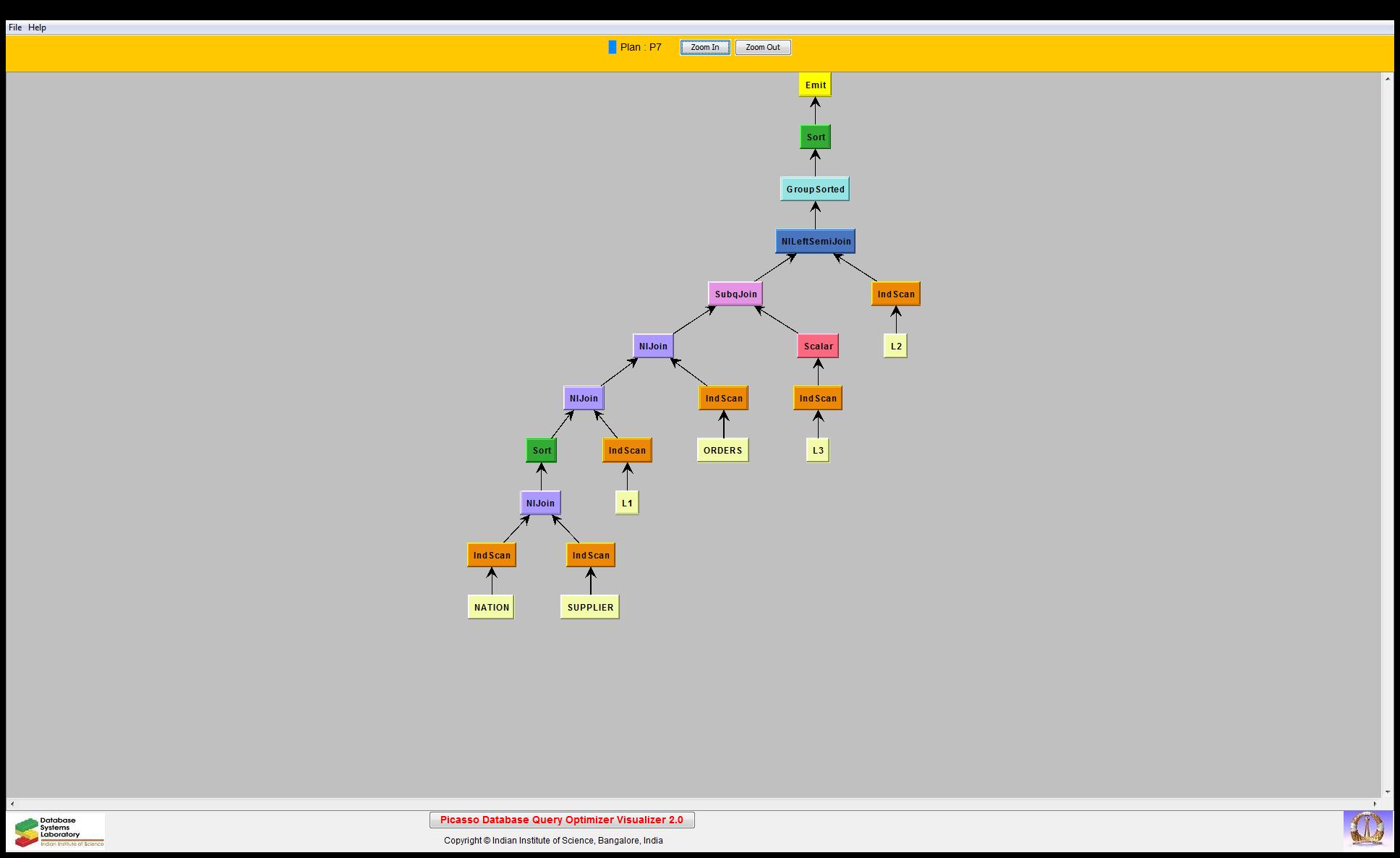
Task: Click the horizontal scrollbar right arrow
Action: click(1375, 804)
